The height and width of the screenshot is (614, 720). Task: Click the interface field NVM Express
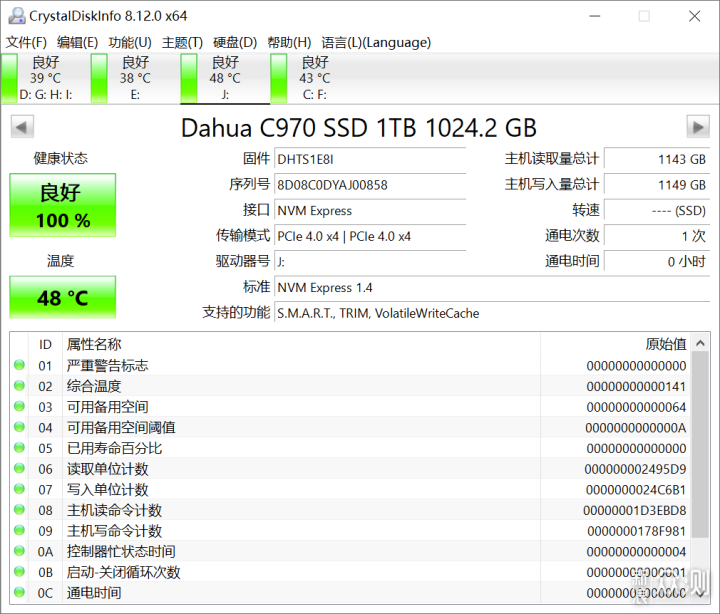(x=370, y=211)
